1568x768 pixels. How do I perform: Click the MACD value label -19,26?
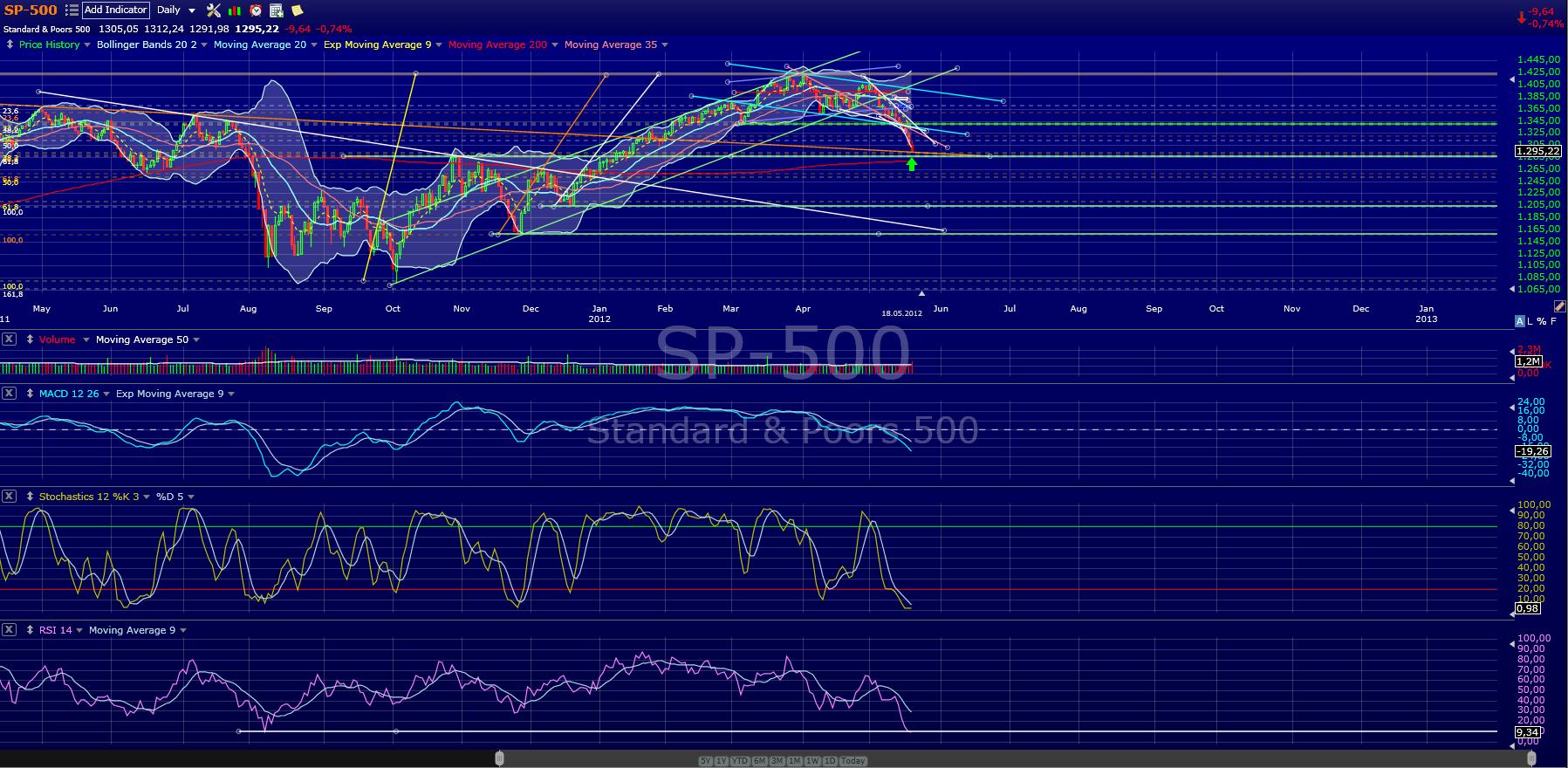pyautogui.click(x=1533, y=451)
